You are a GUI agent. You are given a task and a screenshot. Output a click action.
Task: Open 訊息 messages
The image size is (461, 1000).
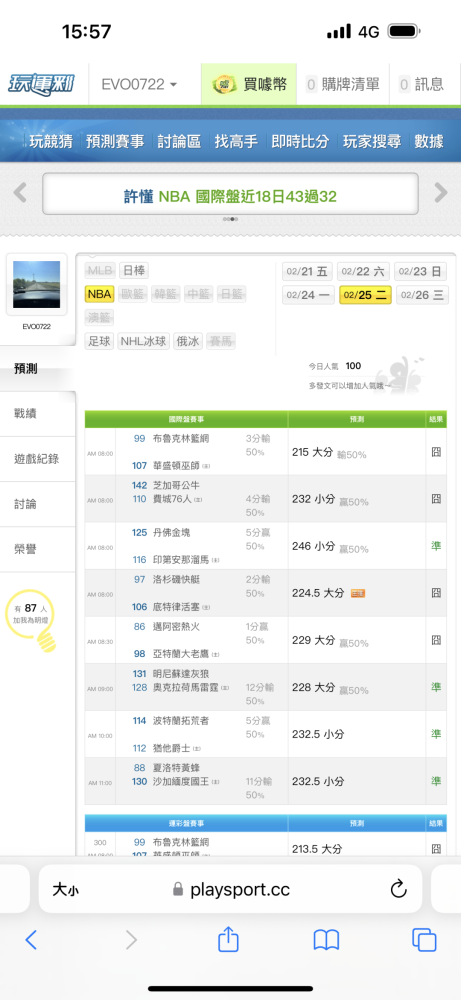click(421, 84)
